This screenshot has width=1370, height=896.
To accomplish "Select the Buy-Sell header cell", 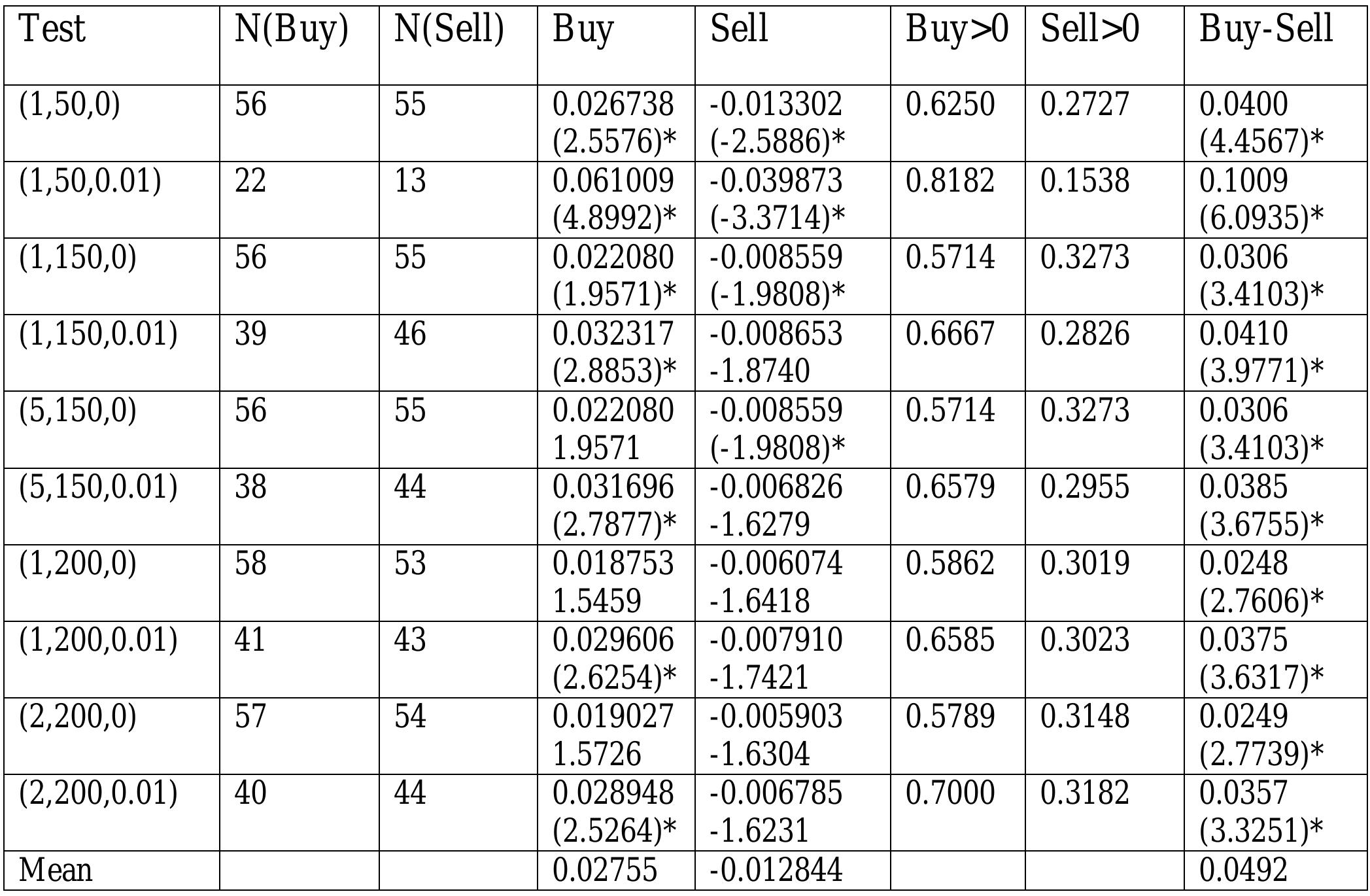I will click(x=1265, y=30).
